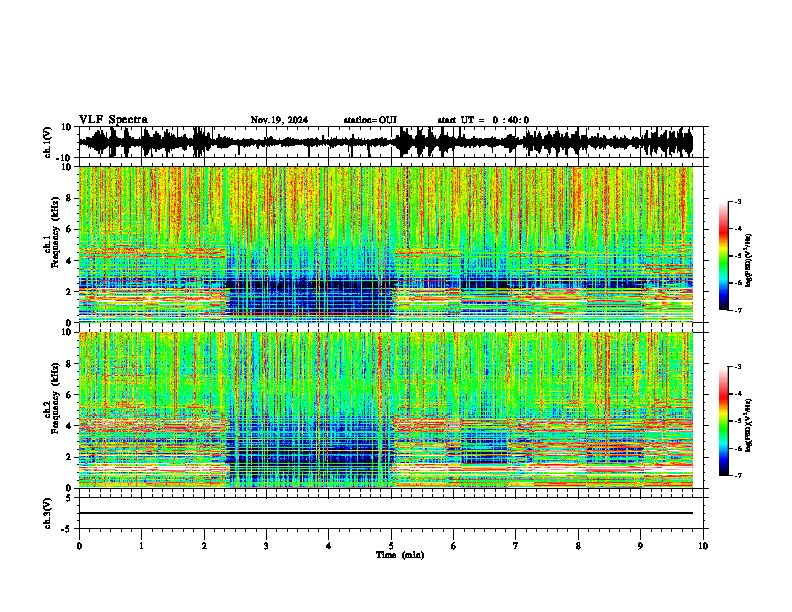This screenshot has height=612, width=792.
Task: Click the "-7" label on ch.1 color scale
Action: pyautogui.click(x=738, y=310)
